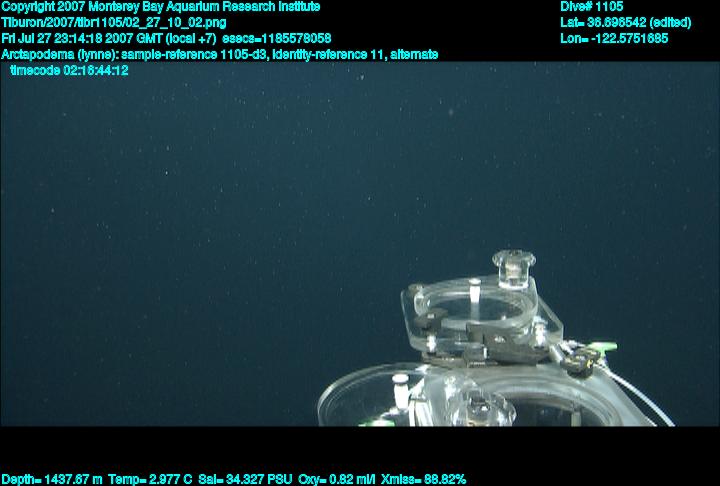Click the 'Arctapodema (lynne)' annotation text
The image size is (720, 486).
59,54
